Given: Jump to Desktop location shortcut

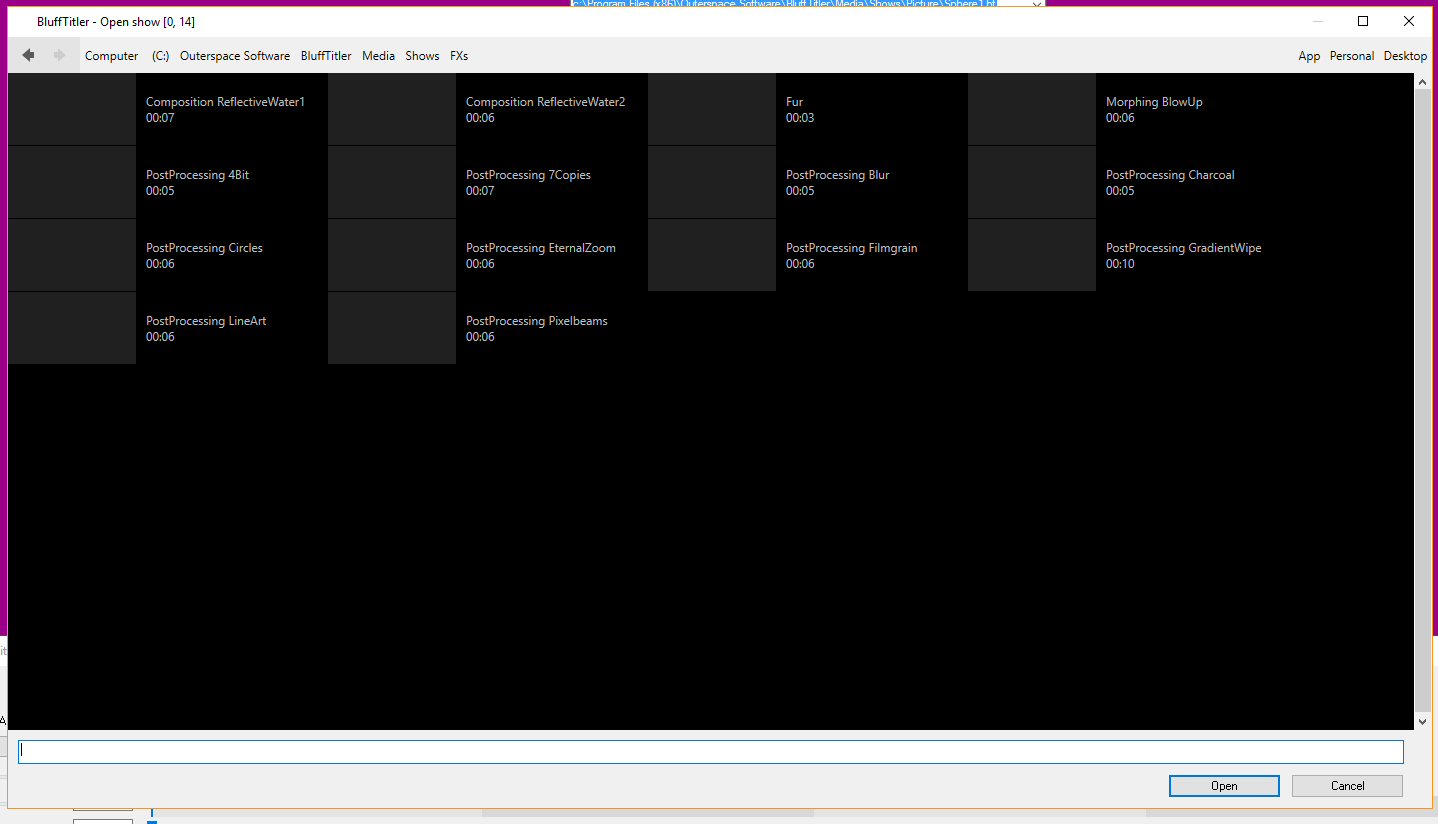Looking at the screenshot, I should coord(1405,56).
